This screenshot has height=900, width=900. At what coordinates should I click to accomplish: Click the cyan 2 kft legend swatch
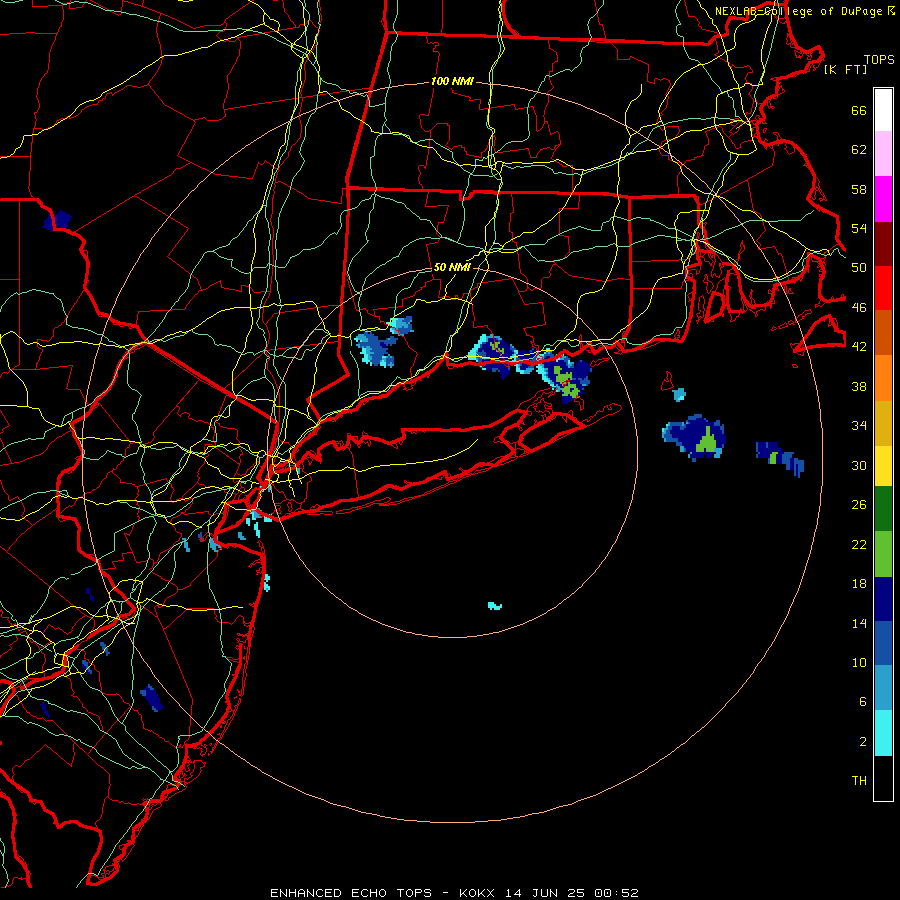click(883, 733)
